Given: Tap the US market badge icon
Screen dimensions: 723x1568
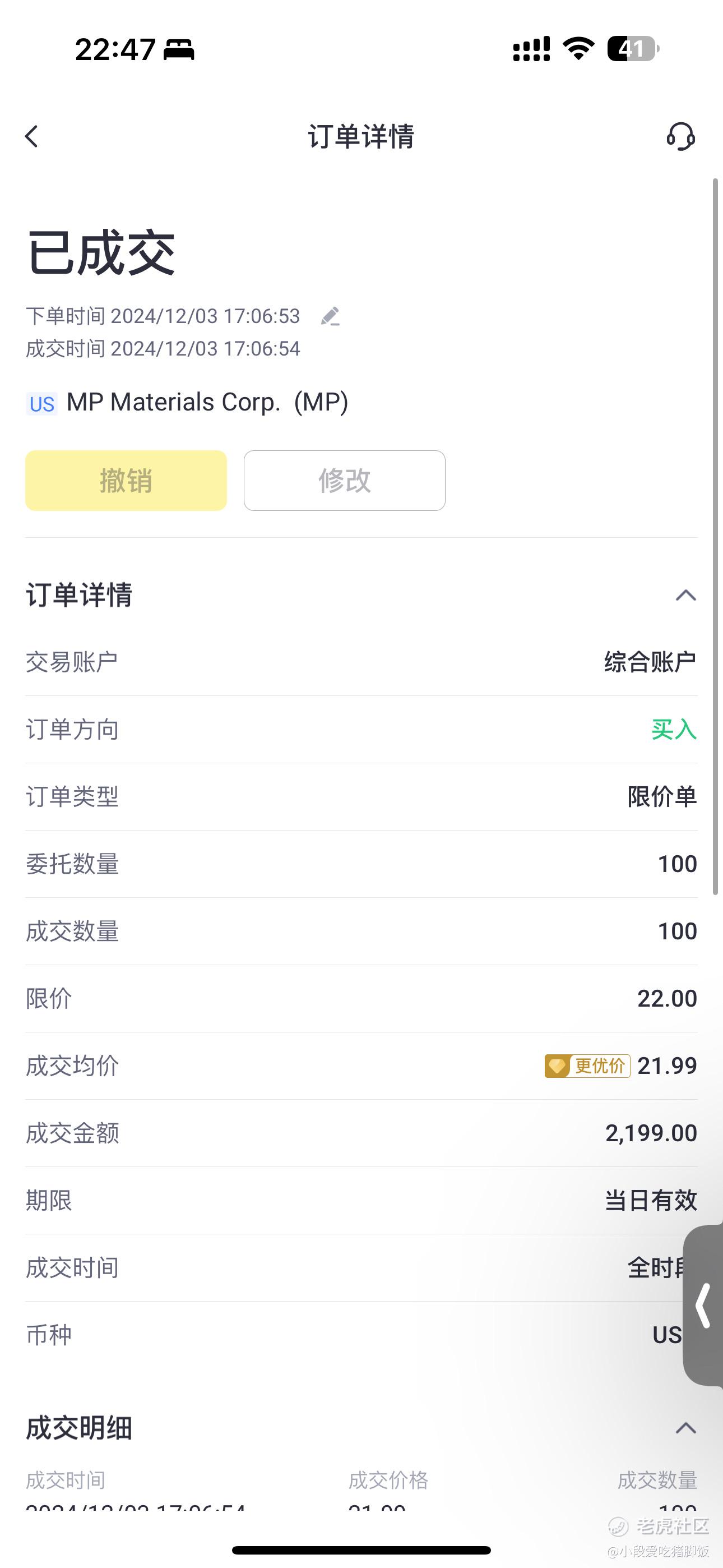Looking at the screenshot, I should pyautogui.click(x=41, y=404).
